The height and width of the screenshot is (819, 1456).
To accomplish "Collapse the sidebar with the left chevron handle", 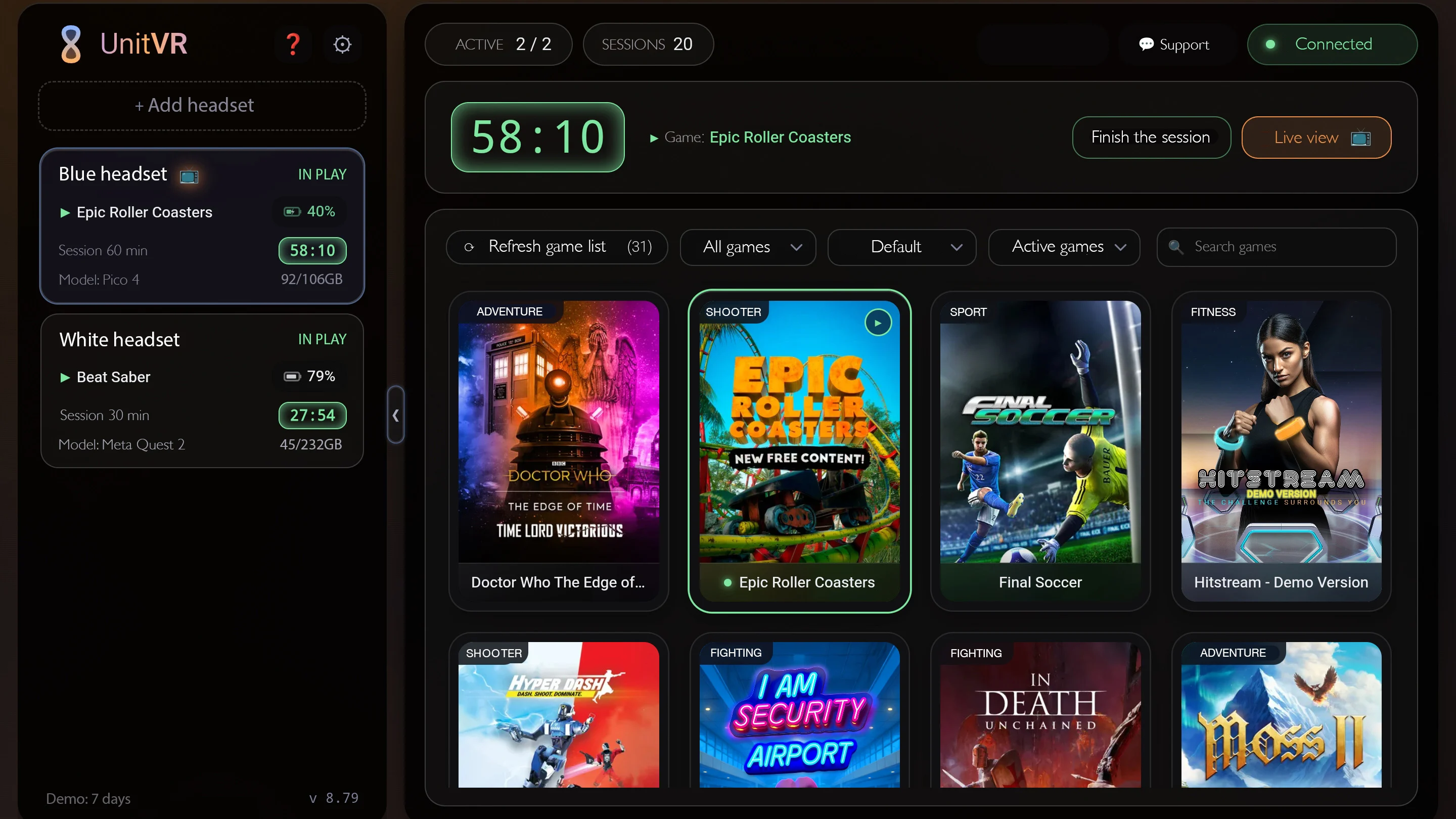I will (x=396, y=415).
